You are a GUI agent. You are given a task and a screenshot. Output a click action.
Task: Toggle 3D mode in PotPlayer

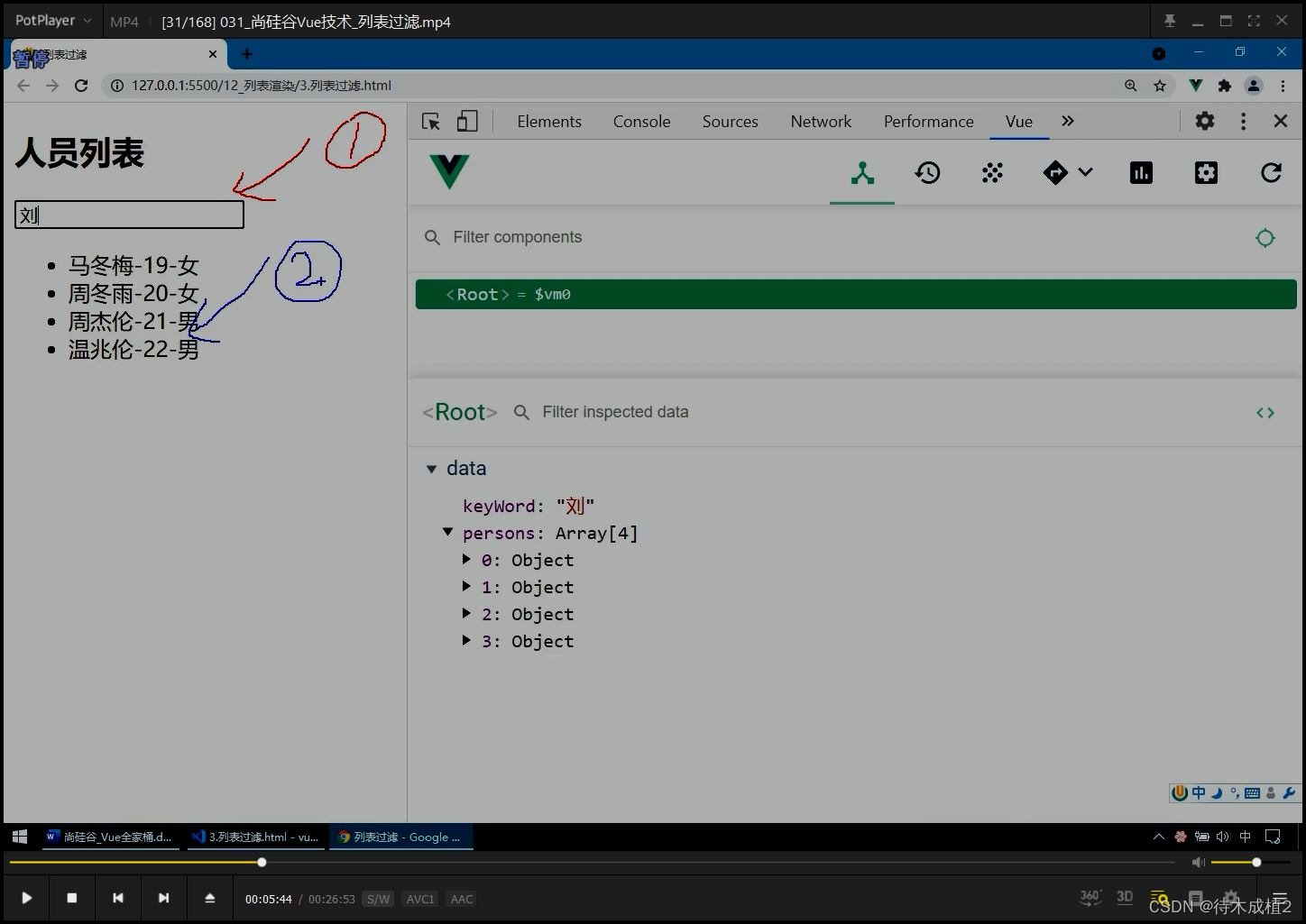1125,897
